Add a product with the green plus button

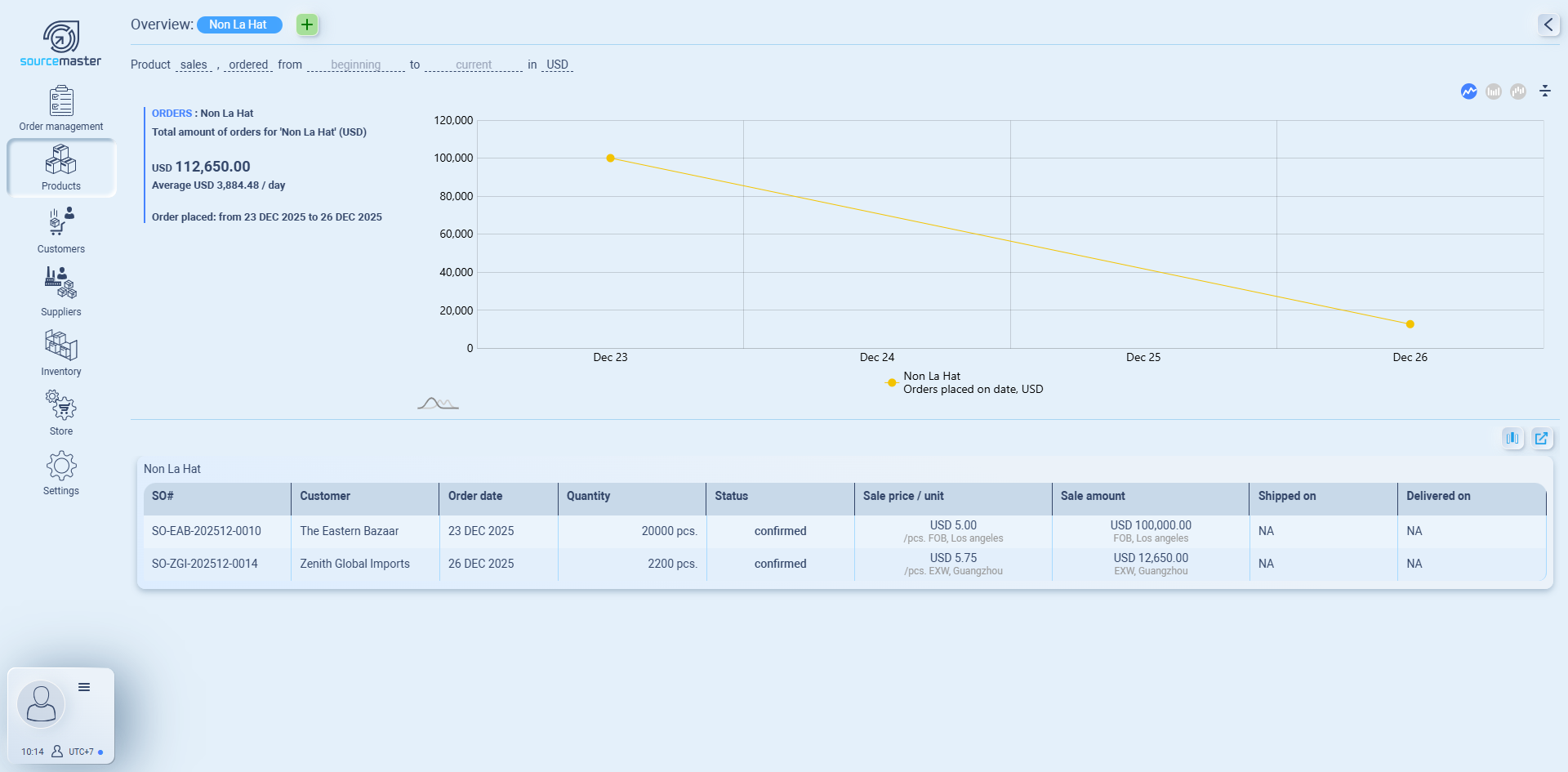(307, 25)
